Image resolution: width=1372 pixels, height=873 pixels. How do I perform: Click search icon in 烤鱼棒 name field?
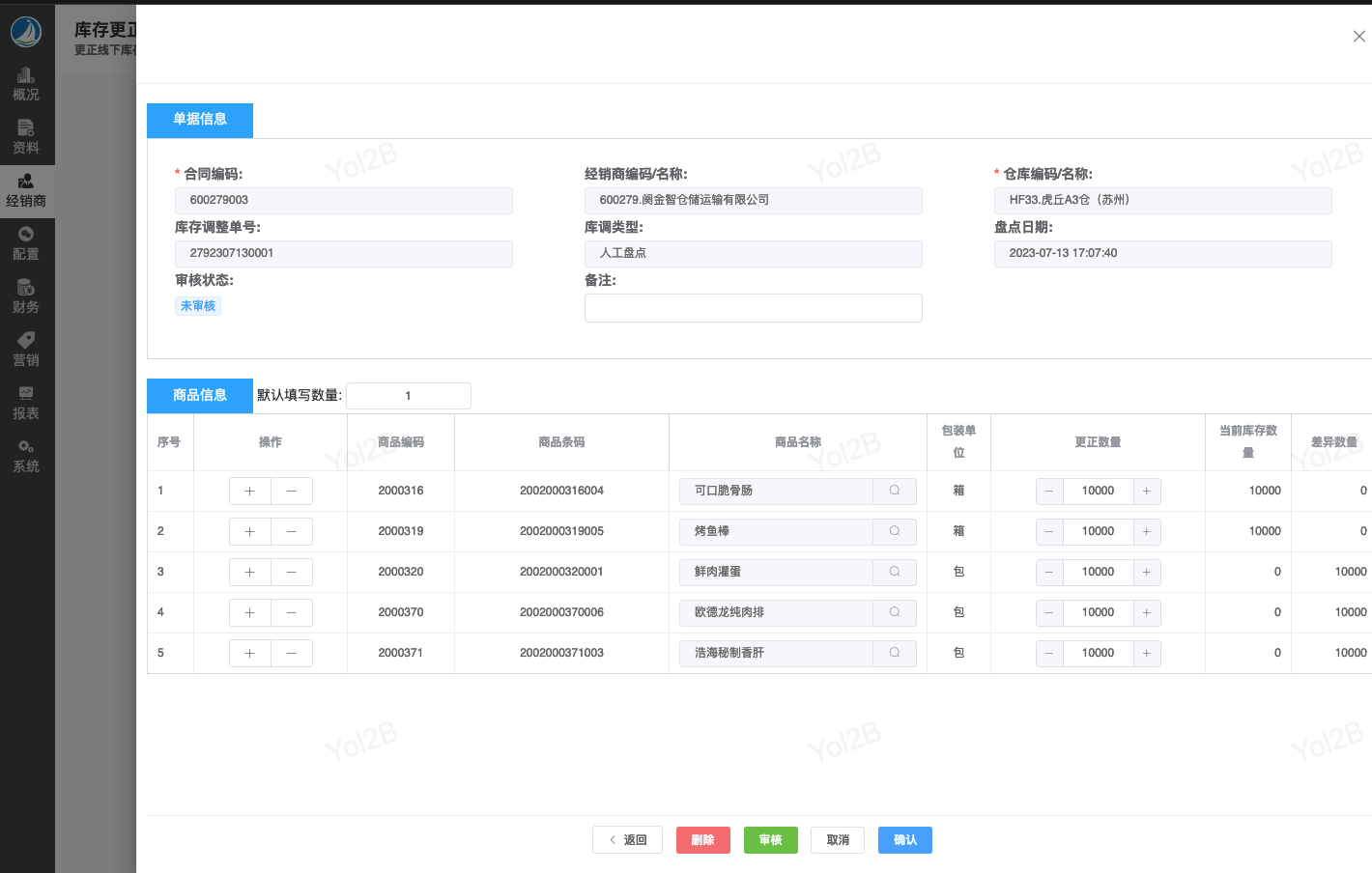point(895,531)
